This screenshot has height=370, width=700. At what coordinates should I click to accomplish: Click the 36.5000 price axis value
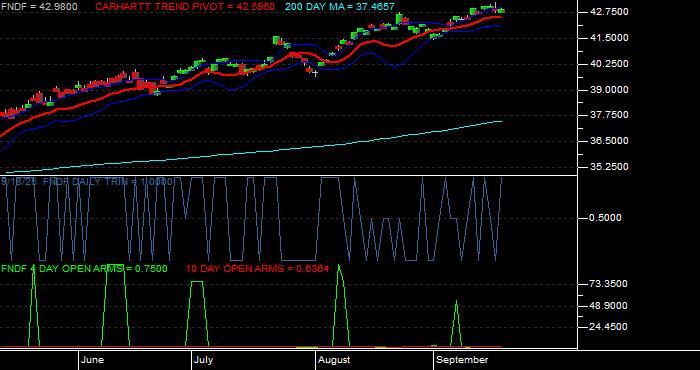[x=609, y=141]
